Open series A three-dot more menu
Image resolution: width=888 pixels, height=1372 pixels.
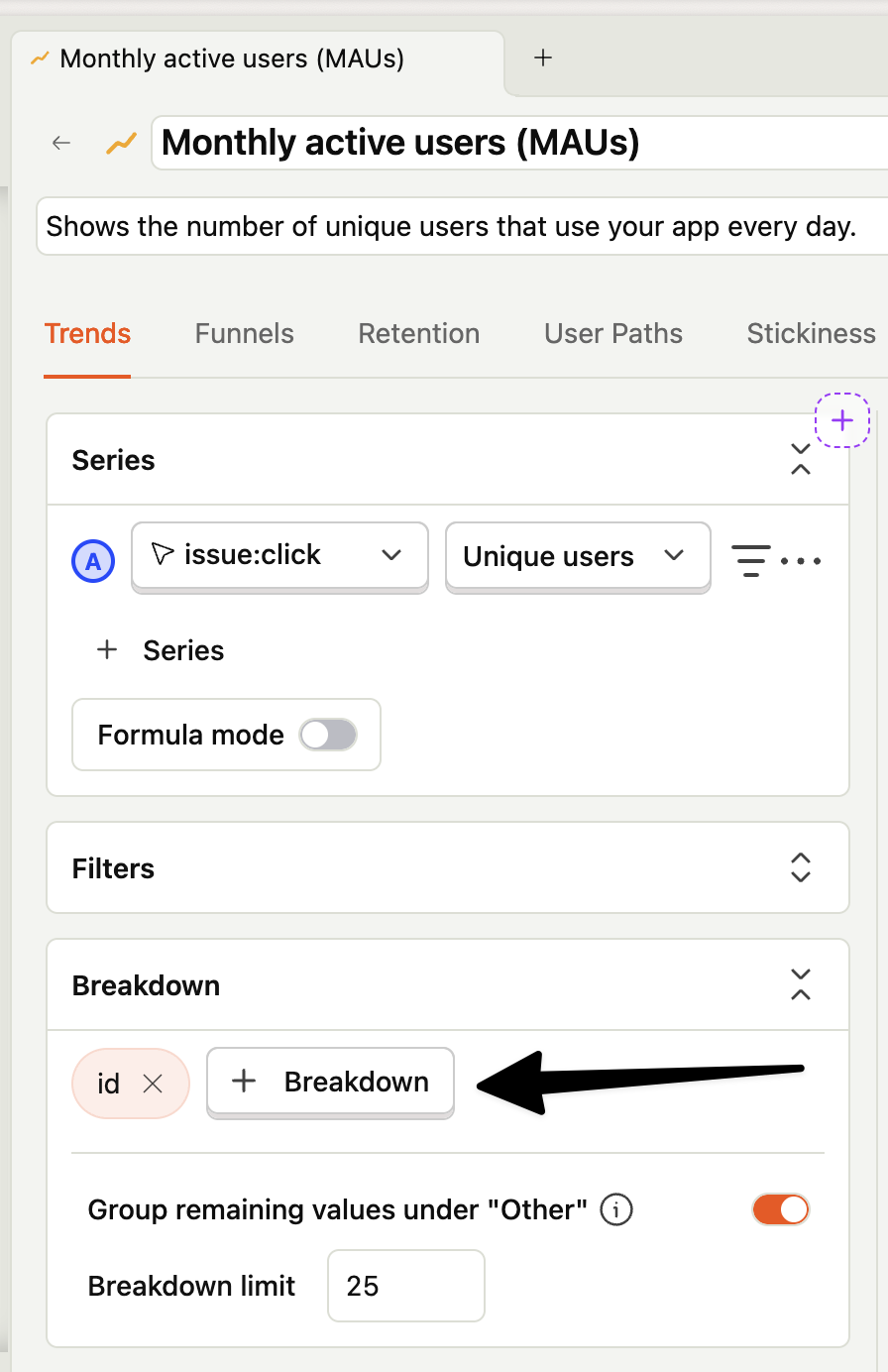[x=801, y=561]
